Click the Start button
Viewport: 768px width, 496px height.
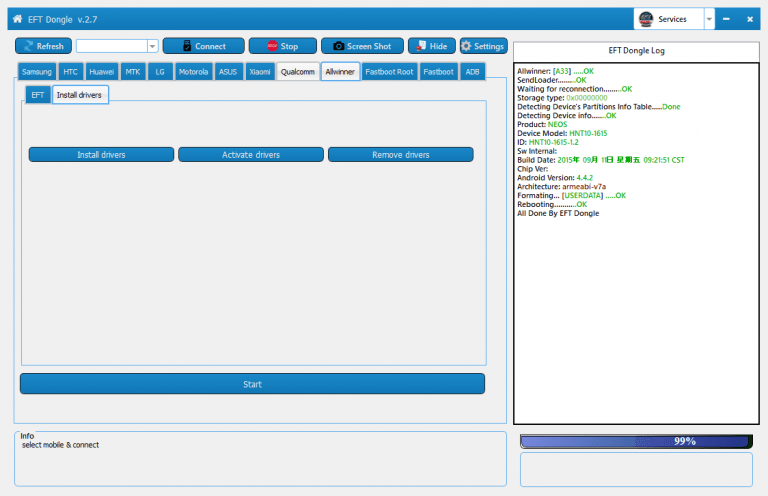click(252, 384)
